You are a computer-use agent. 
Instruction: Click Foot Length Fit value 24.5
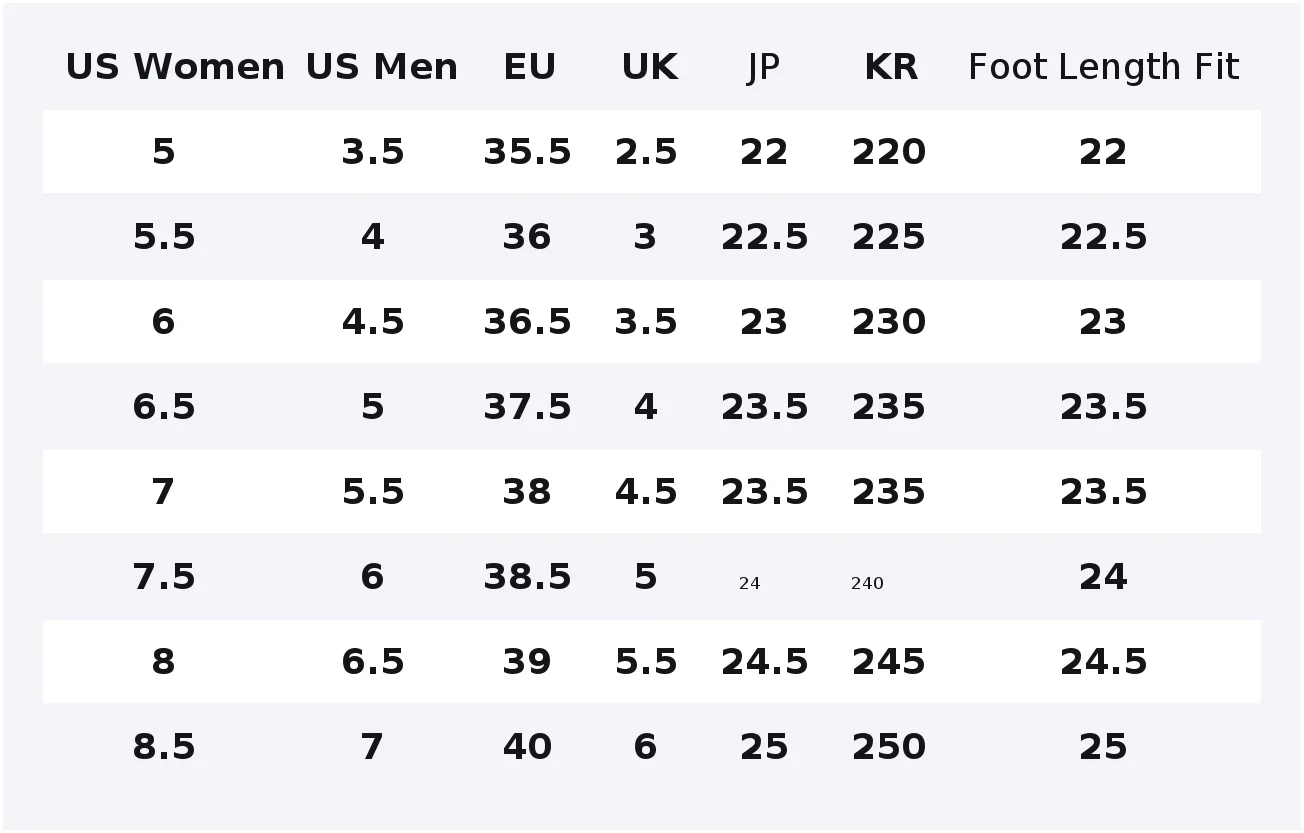pos(1104,662)
